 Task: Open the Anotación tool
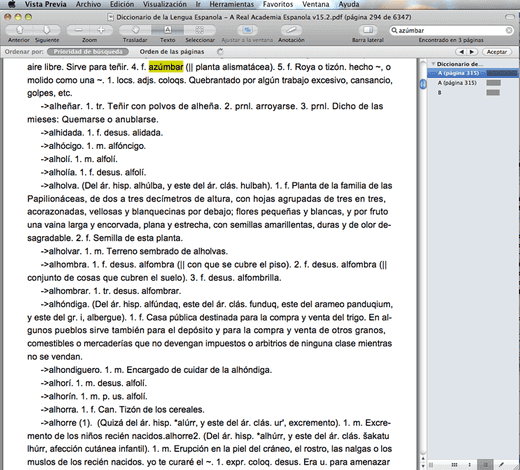pos(291,30)
